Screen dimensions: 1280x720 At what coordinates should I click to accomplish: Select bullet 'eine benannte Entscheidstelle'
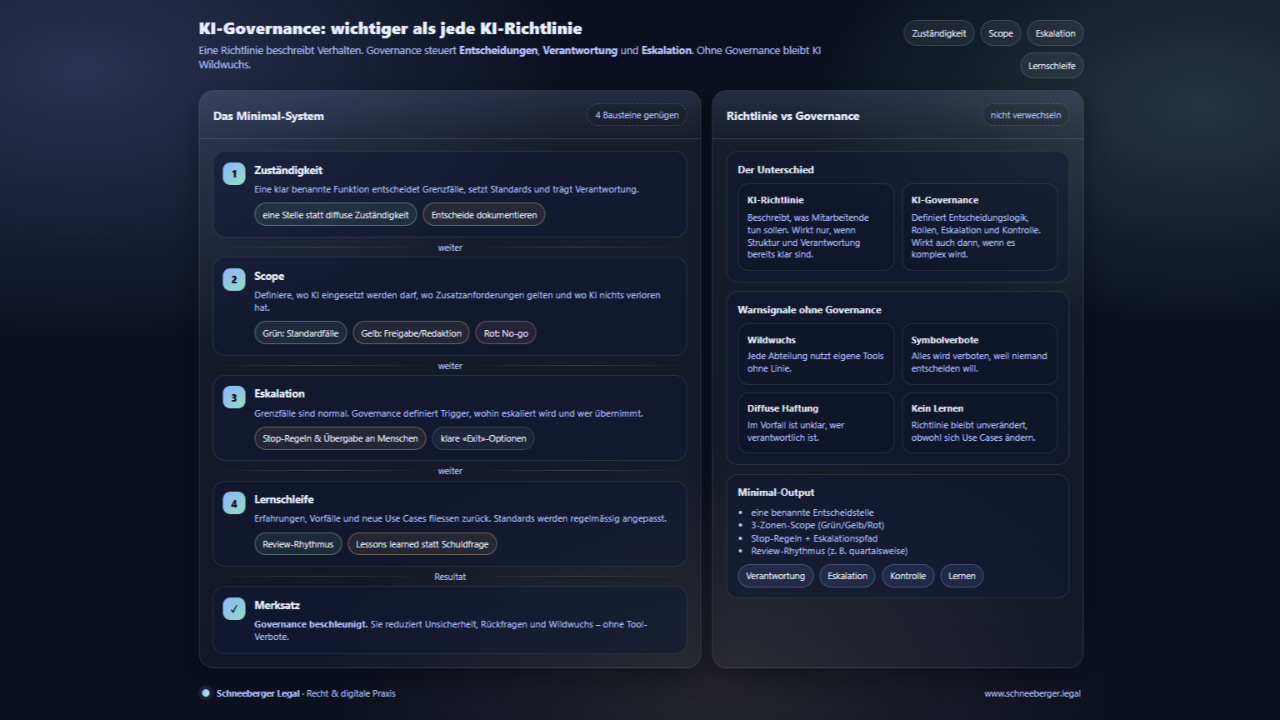(x=812, y=513)
